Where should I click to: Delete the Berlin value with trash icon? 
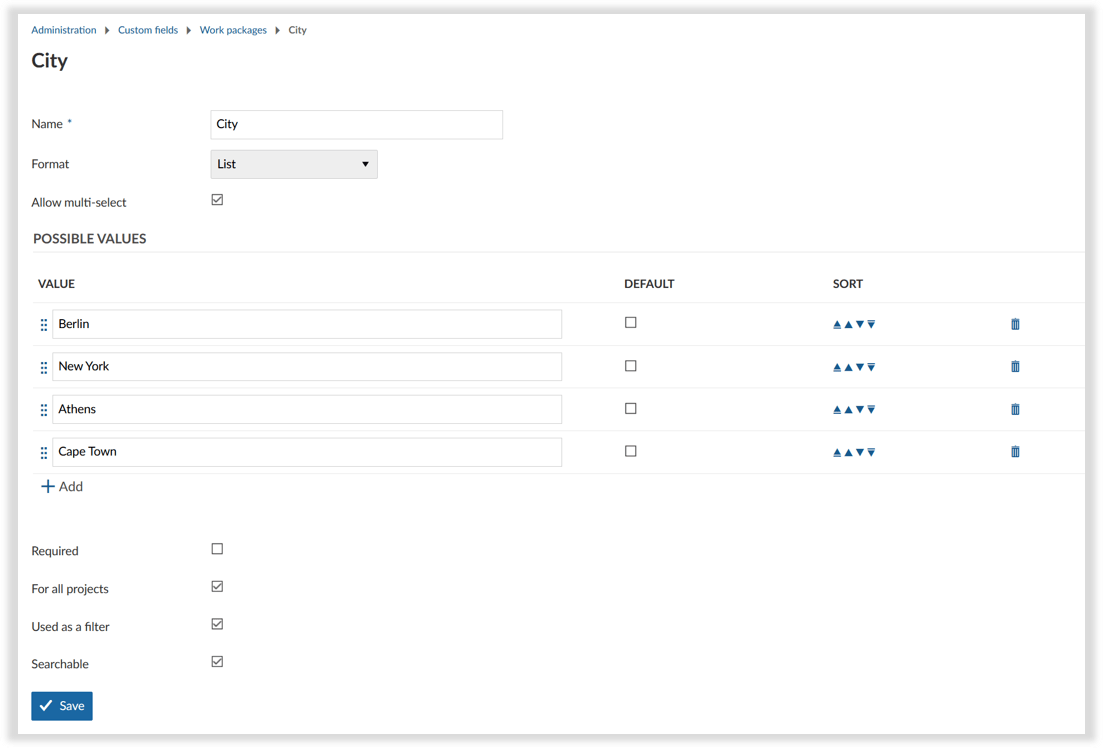[x=1015, y=324]
